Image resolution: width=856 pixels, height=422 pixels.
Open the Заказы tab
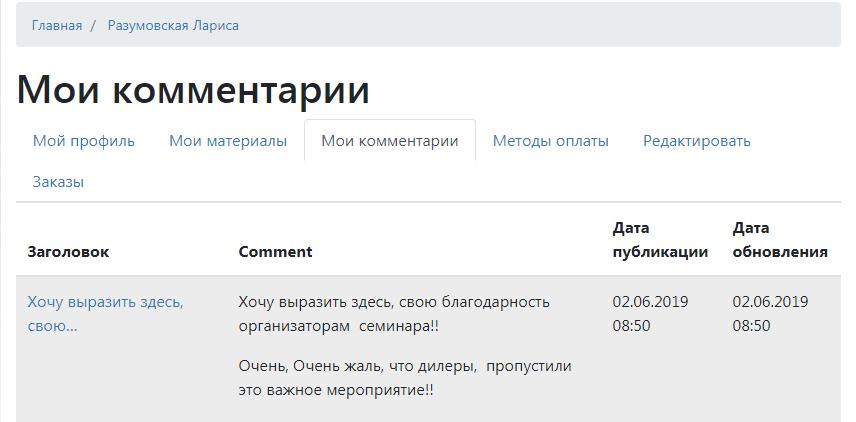58,182
